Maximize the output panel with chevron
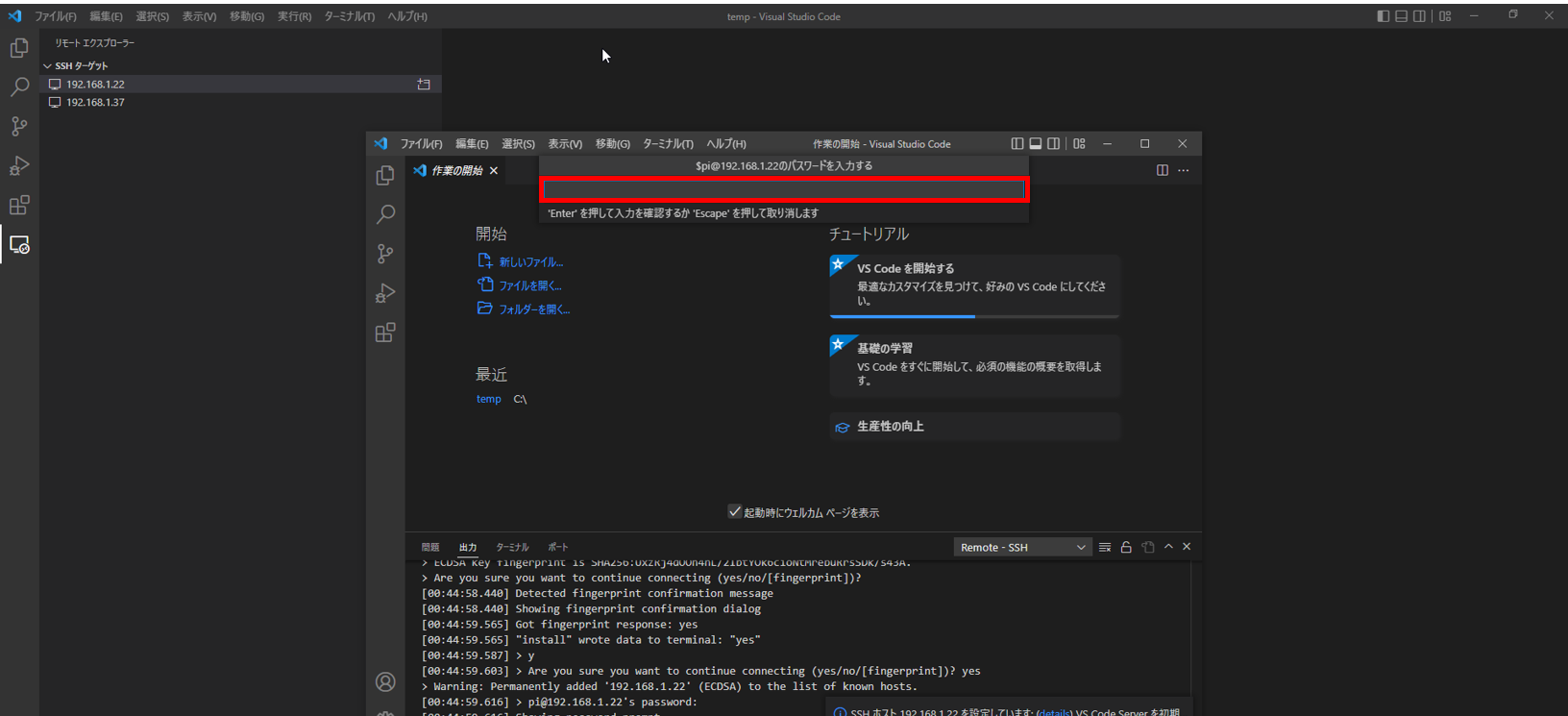This screenshot has height=716, width=1568. (x=1168, y=547)
